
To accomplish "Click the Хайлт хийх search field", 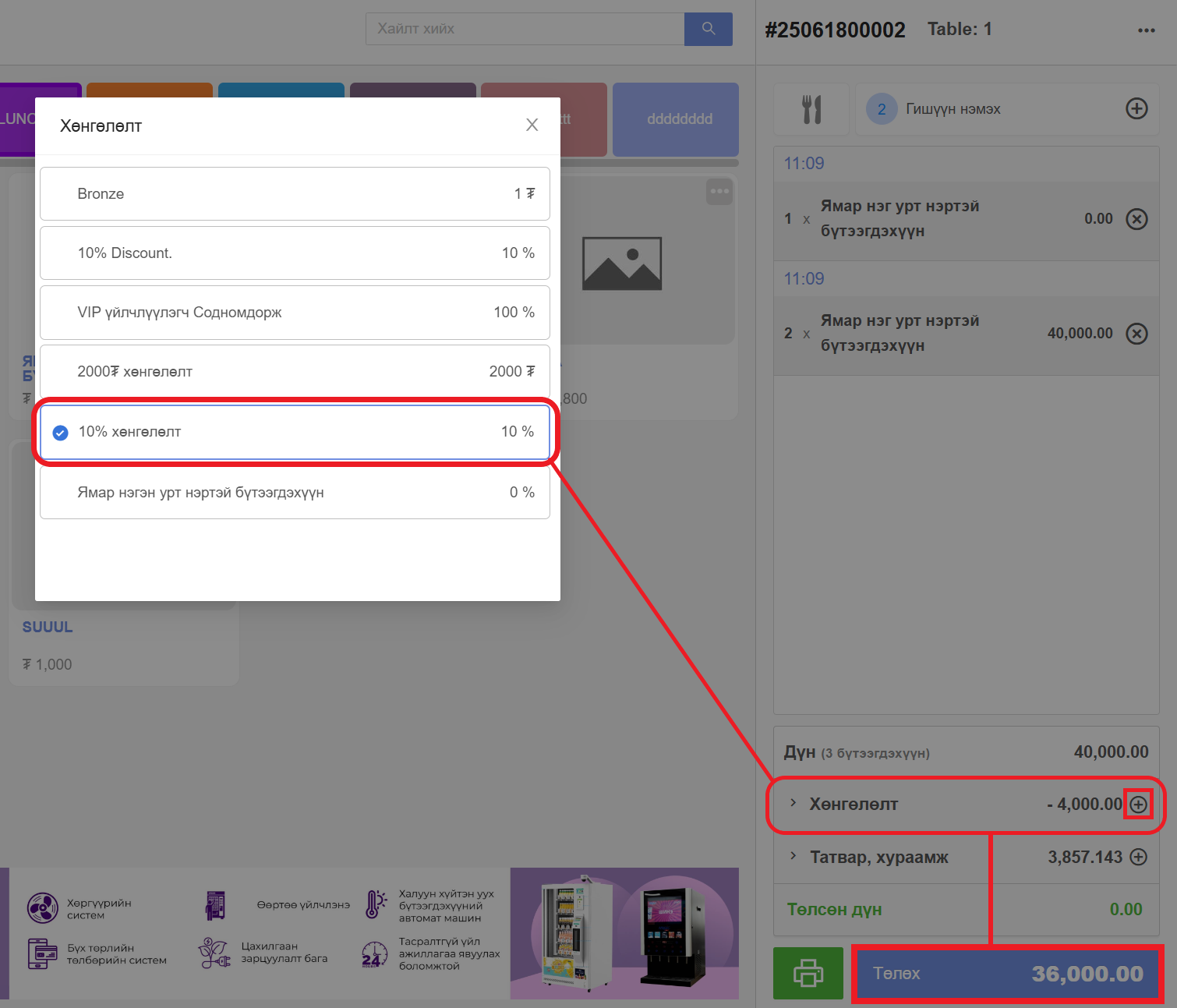I will point(525,29).
